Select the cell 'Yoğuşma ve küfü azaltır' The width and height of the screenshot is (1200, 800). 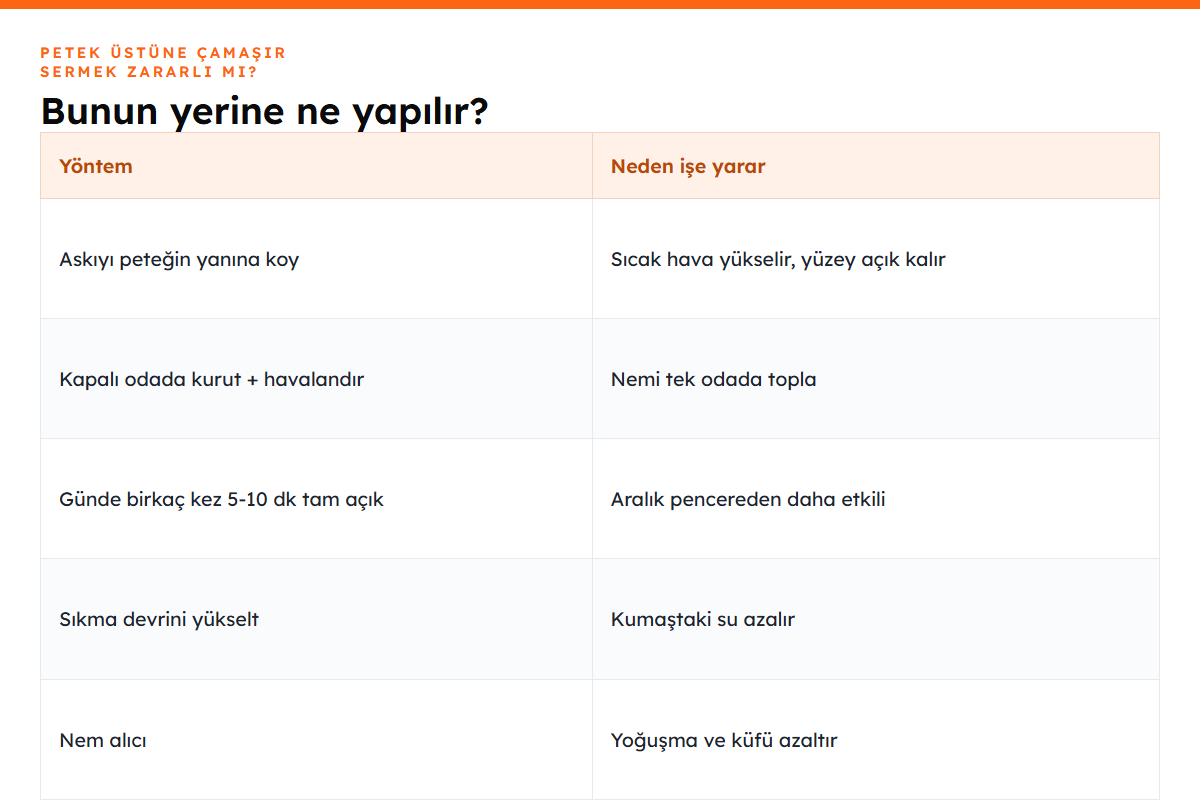click(876, 740)
